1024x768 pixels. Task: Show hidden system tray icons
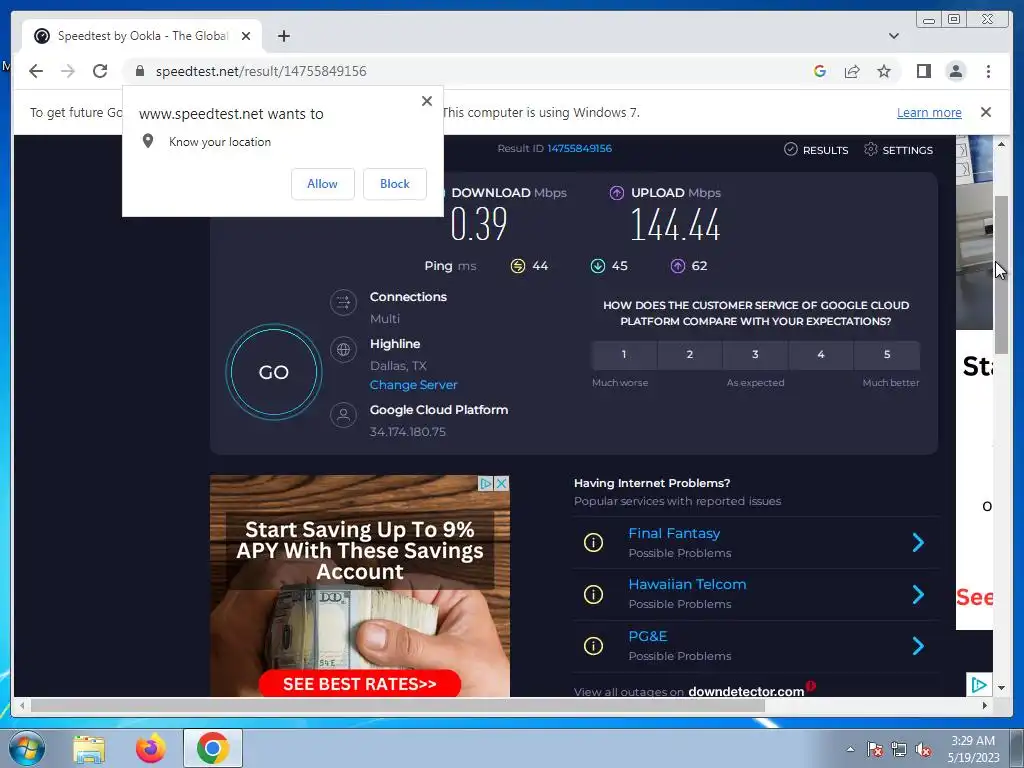(x=850, y=749)
